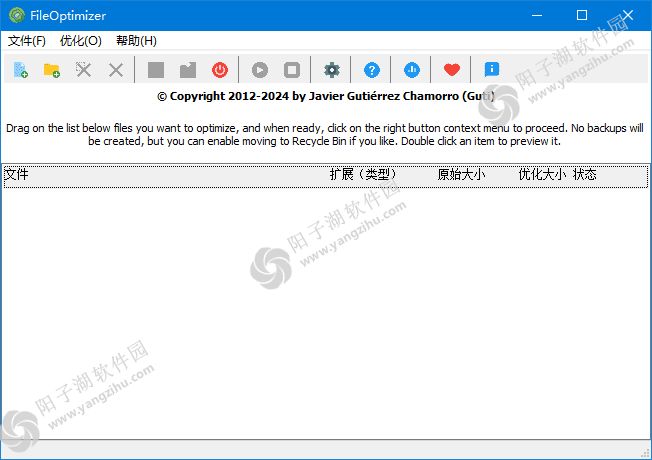Click the red heart donate icon
652x460 pixels.
click(452, 70)
